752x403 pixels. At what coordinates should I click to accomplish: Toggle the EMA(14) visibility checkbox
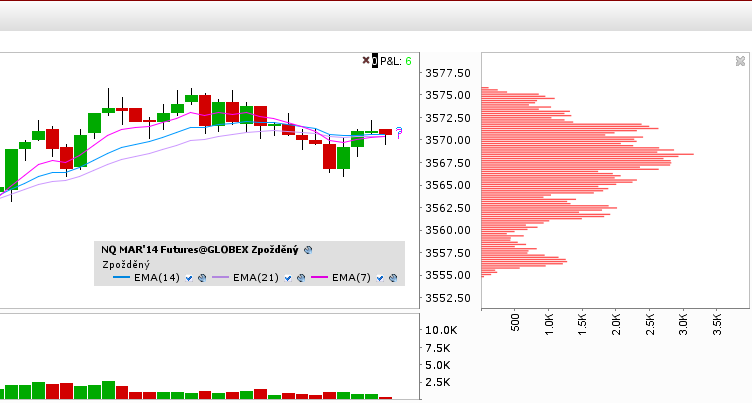click(x=189, y=278)
